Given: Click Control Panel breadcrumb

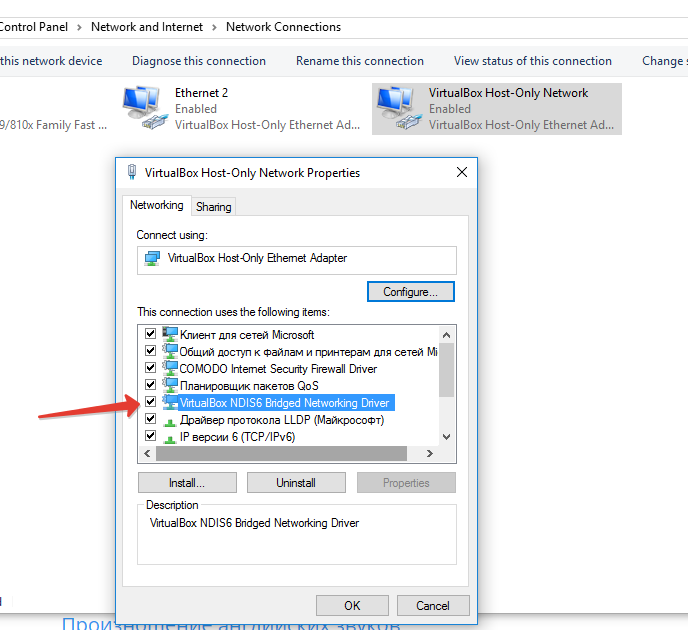Looking at the screenshot, I should [34, 27].
